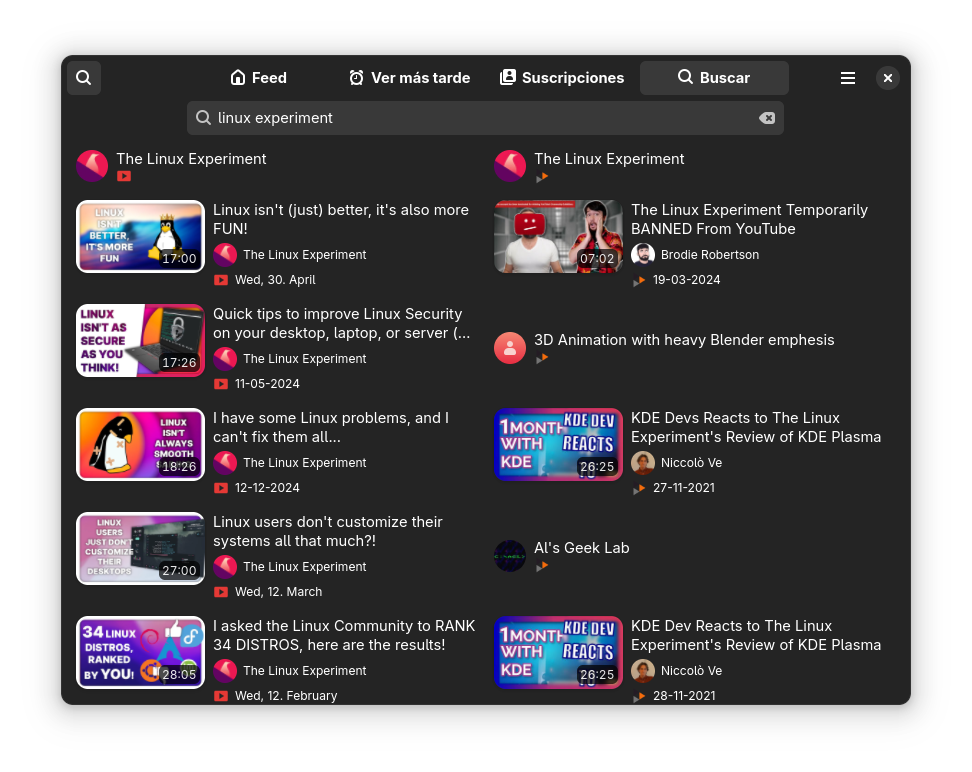
Task: Open the 3D Animation channel avatar
Action: [x=510, y=348]
